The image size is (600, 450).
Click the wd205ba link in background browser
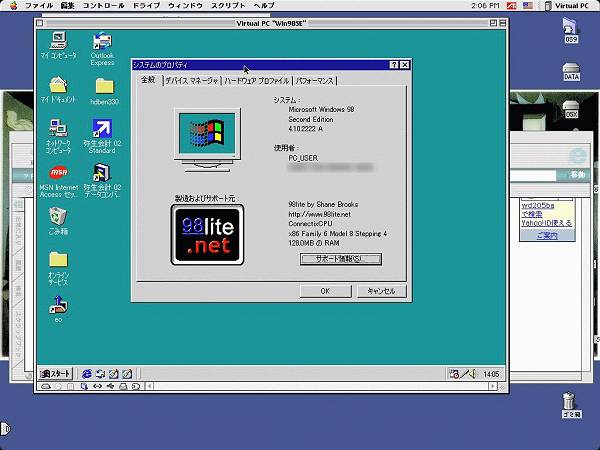[538, 205]
